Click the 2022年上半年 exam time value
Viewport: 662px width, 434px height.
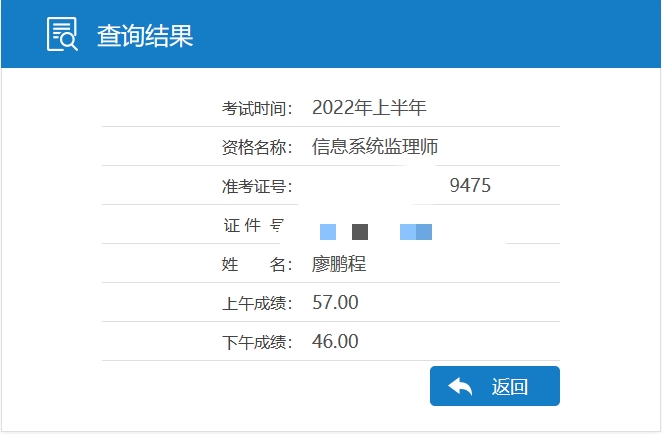tap(369, 108)
